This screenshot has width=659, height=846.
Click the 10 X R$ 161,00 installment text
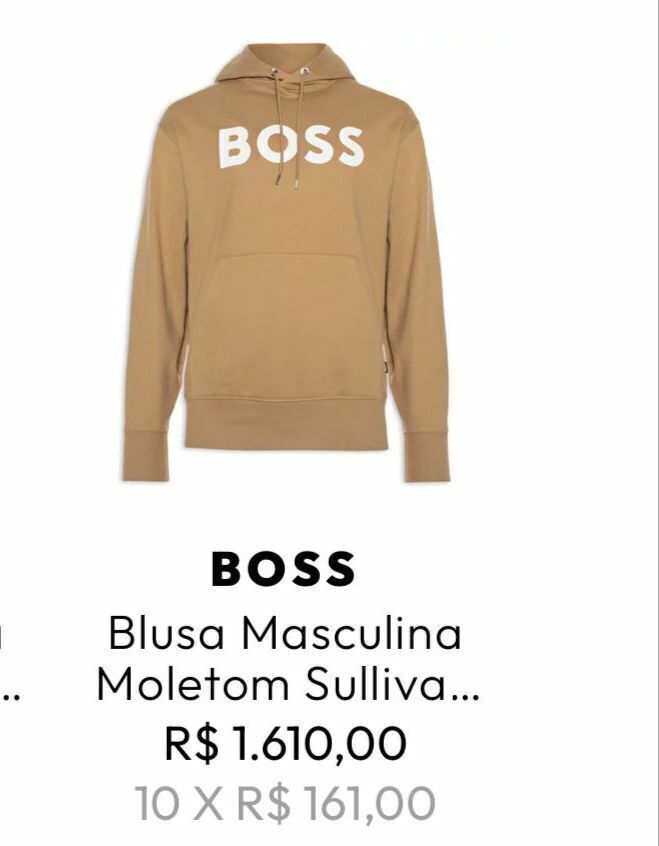click(x=285, y=803)
